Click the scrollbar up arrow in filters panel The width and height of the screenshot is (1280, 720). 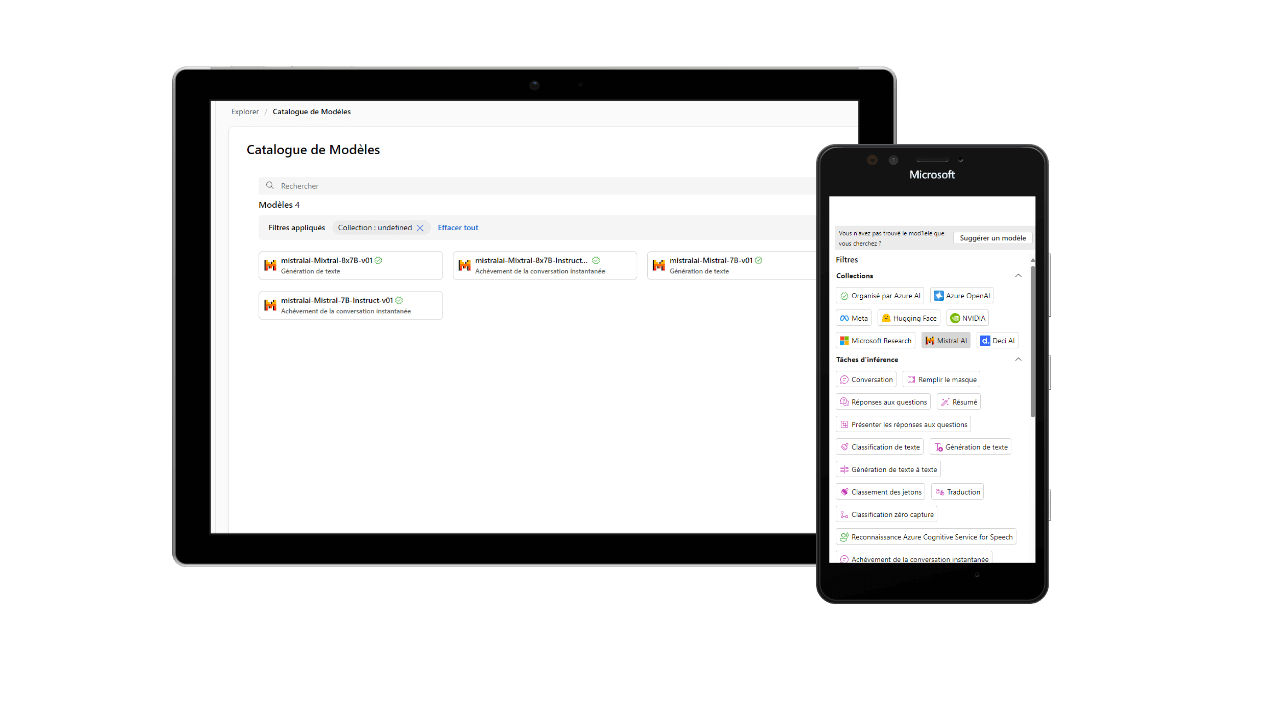pos(1033,260)
